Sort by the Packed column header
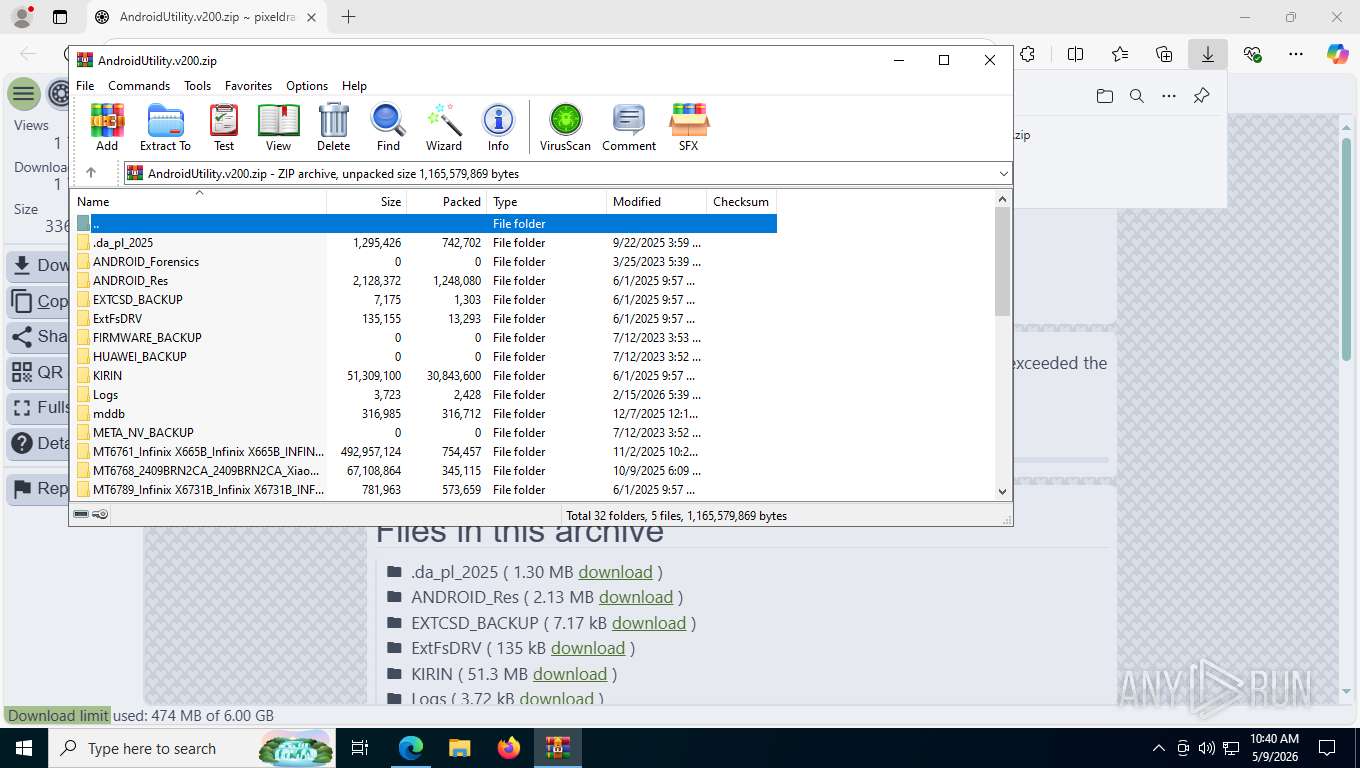1360x768 pixels. point(446,201)
